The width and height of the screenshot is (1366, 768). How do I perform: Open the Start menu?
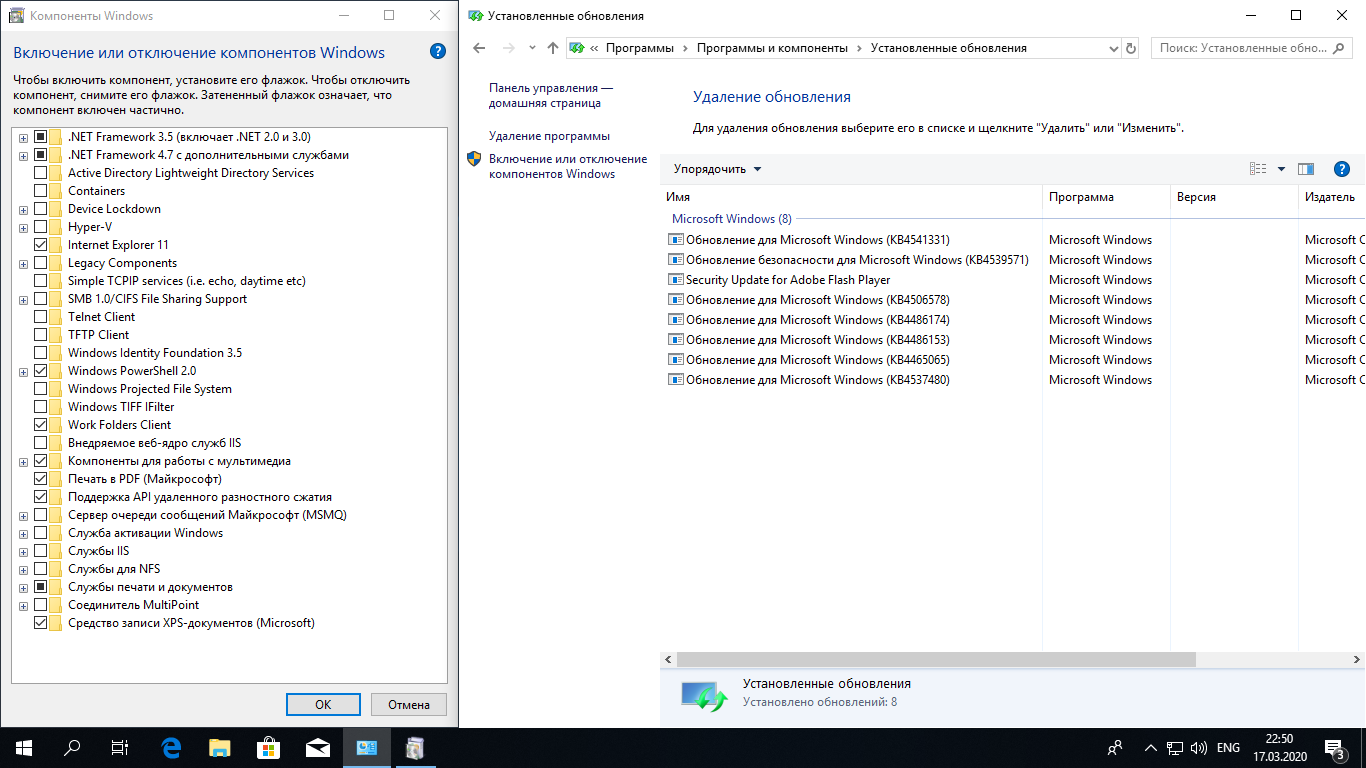click(x=23, y=747)
